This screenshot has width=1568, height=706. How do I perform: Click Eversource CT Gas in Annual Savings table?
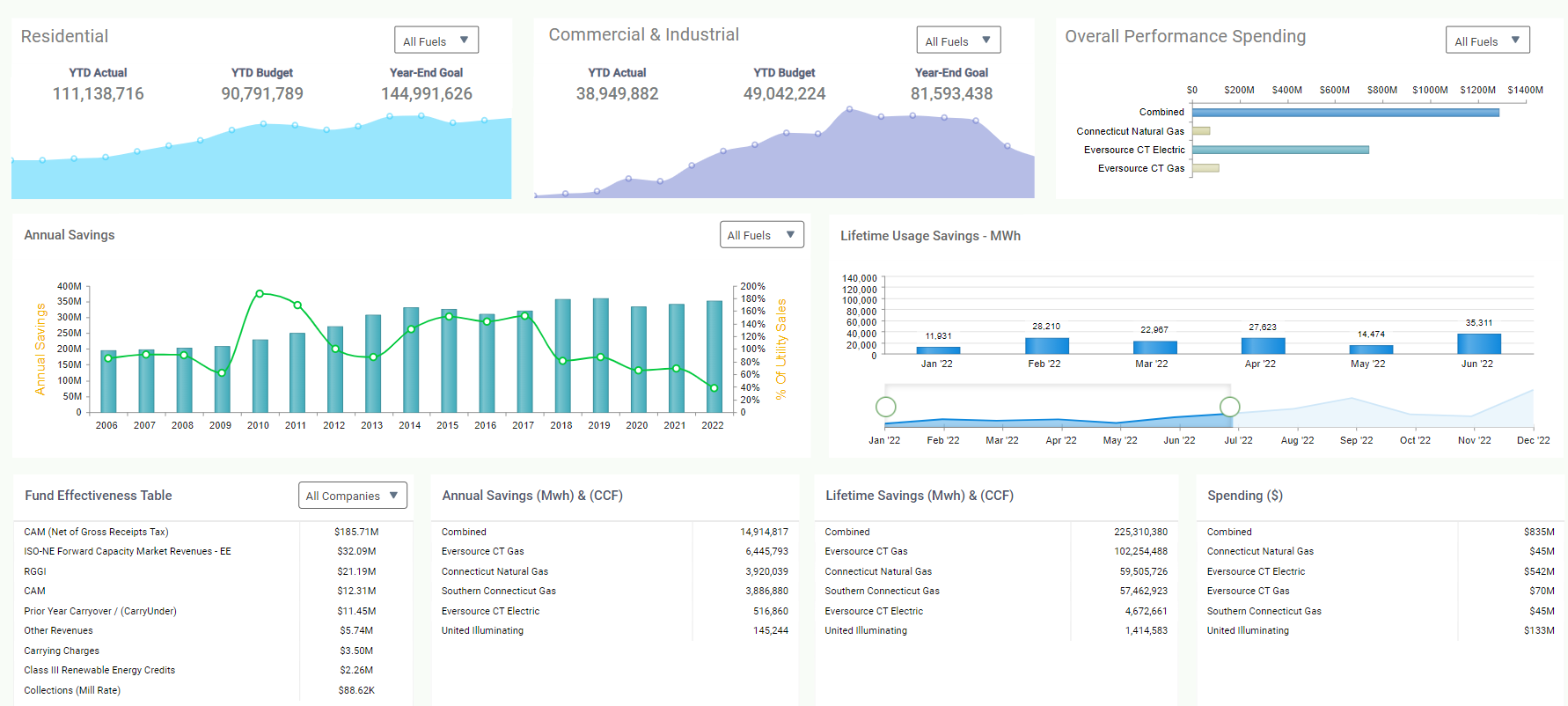click(482, 551)
